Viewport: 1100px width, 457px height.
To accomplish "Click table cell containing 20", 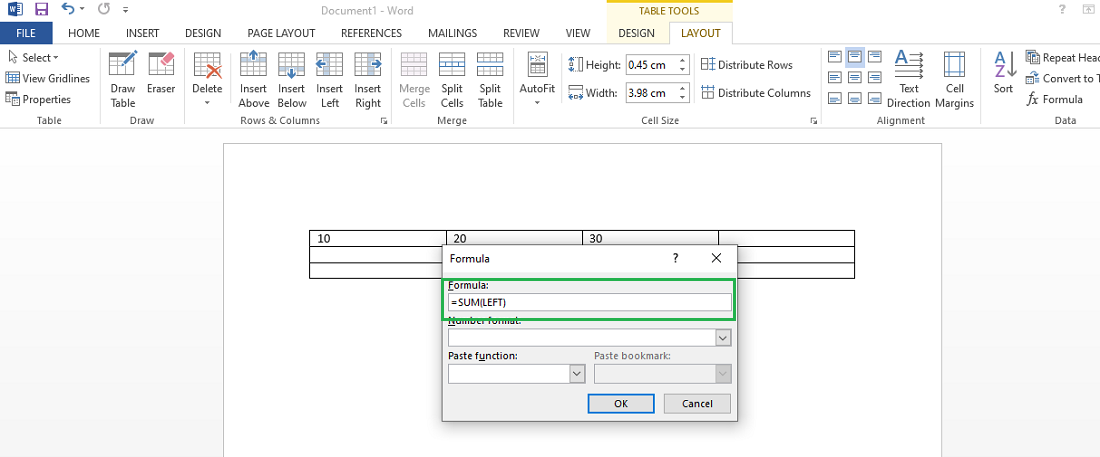I will [514, 238].
